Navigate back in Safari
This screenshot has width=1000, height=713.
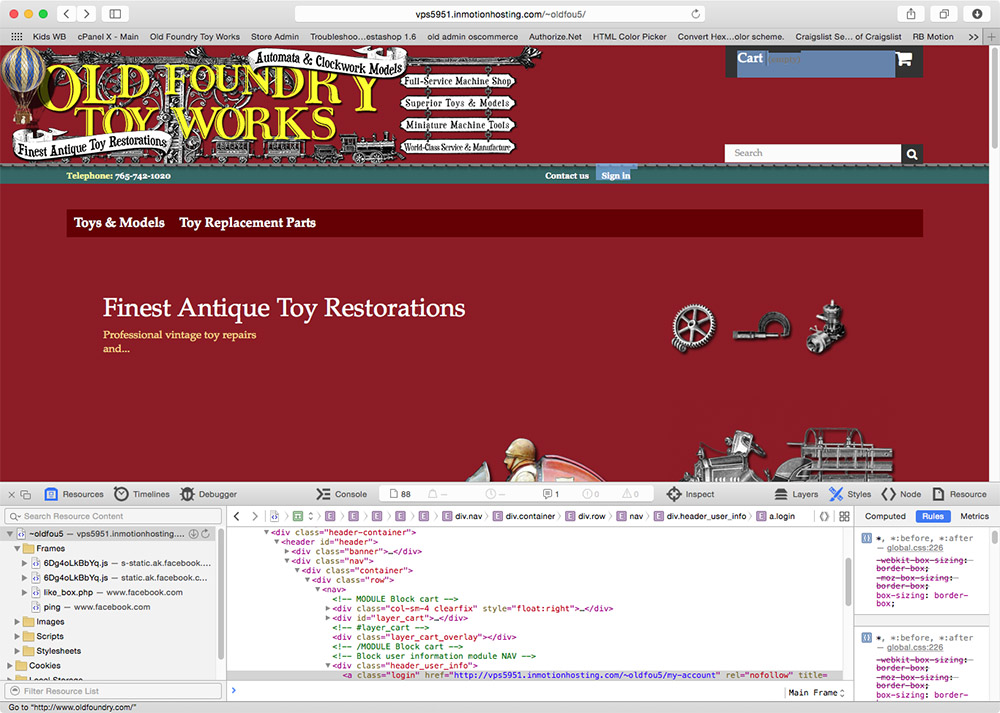(66, 14)
